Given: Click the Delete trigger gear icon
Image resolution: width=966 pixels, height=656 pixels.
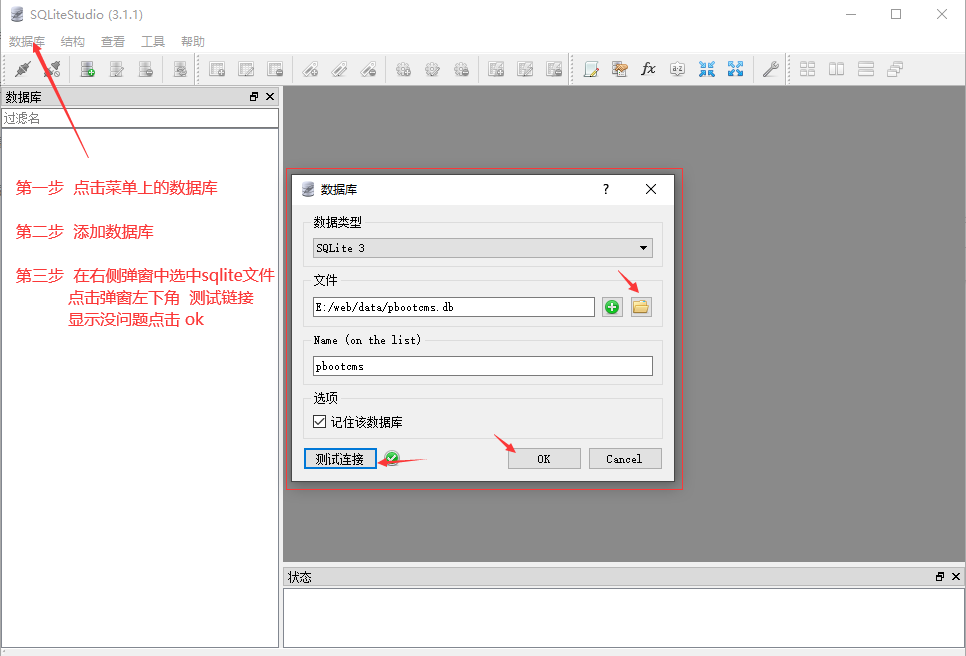Looking at the screenshot, I should pos(461,69).
